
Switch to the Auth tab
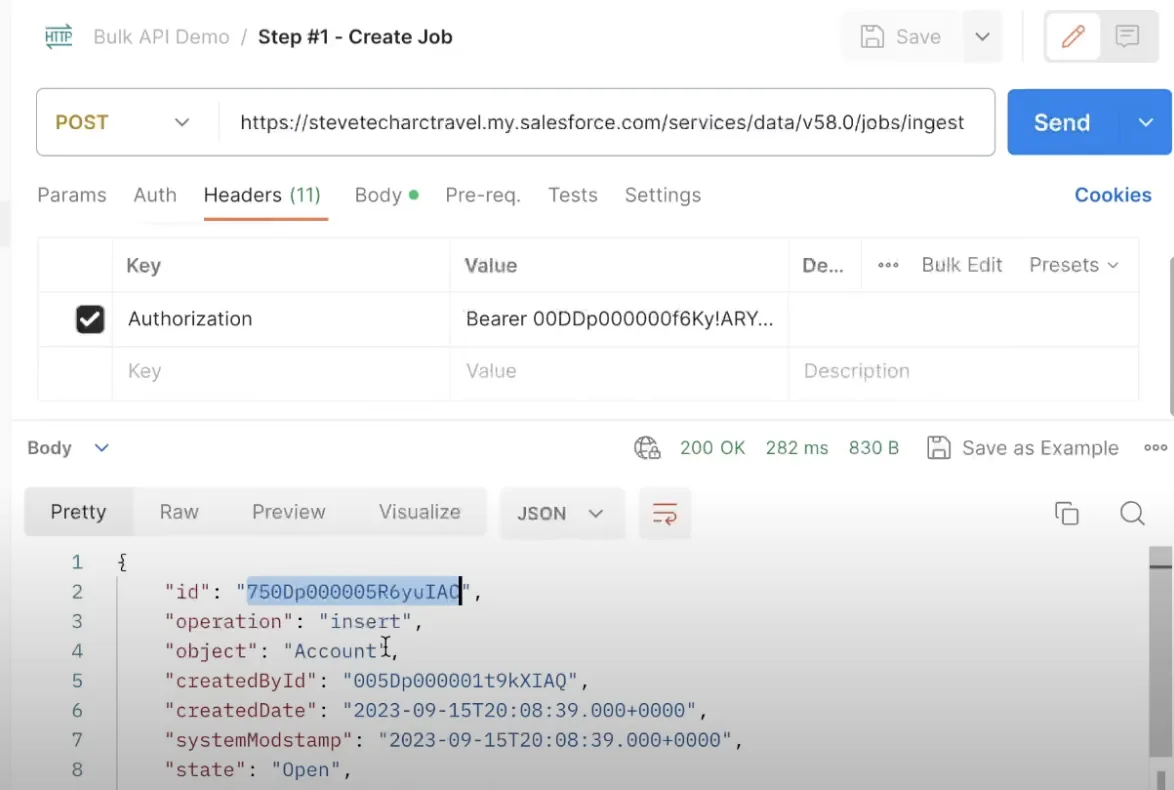click(155, 195)
